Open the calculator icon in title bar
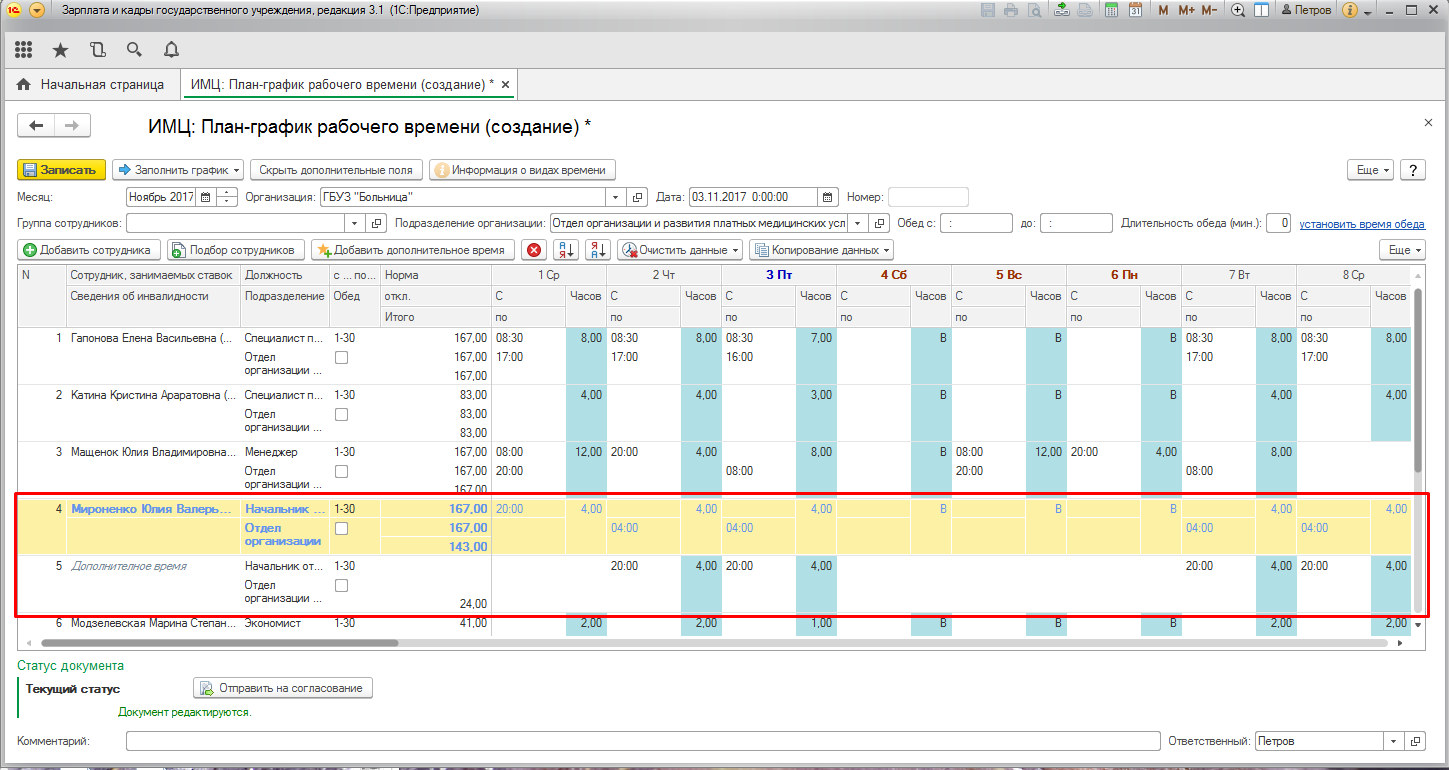This screenshot has width=1449, height=770. coord(1111,11)
